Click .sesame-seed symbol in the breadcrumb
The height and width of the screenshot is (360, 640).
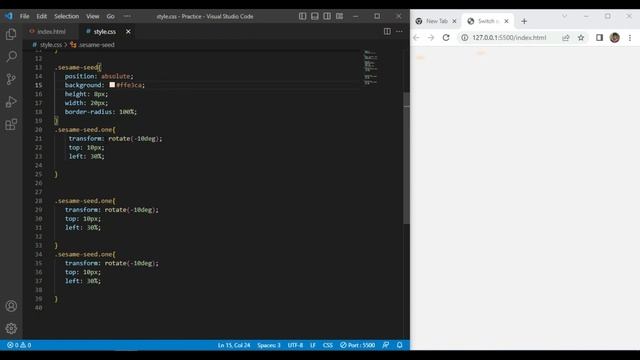[x=96, y=45]
